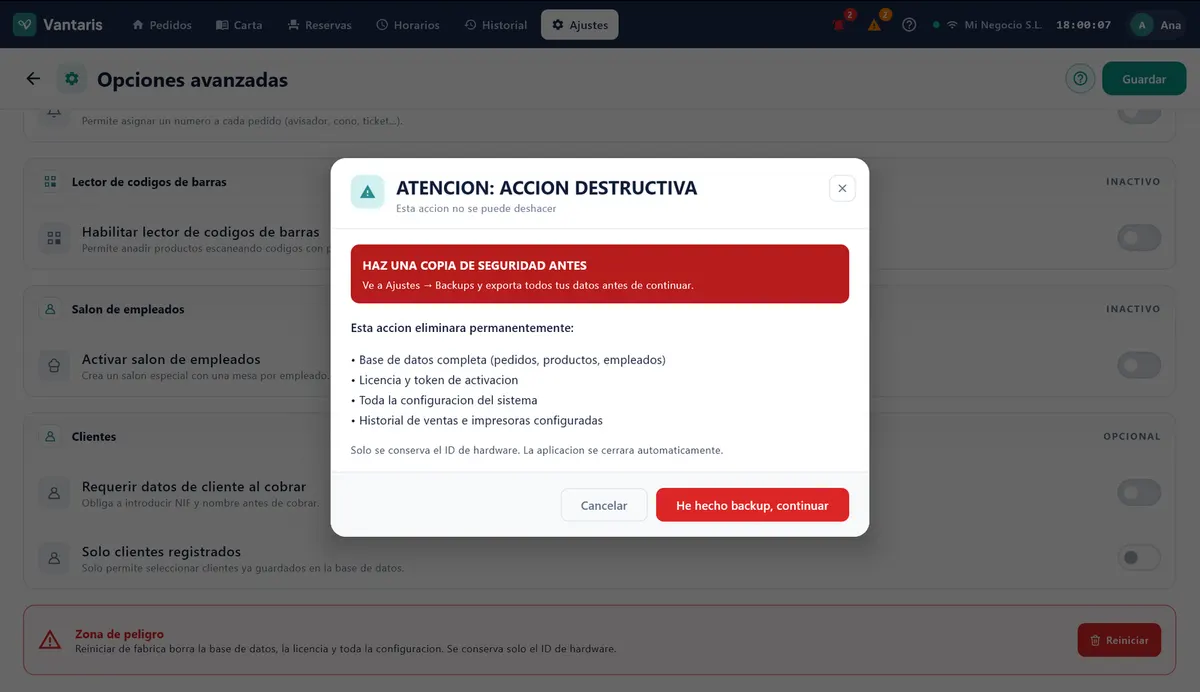The height and width of the screenshot is (692, 1200).
Task: Go to the Carta tab
Action: coord(240,25)
